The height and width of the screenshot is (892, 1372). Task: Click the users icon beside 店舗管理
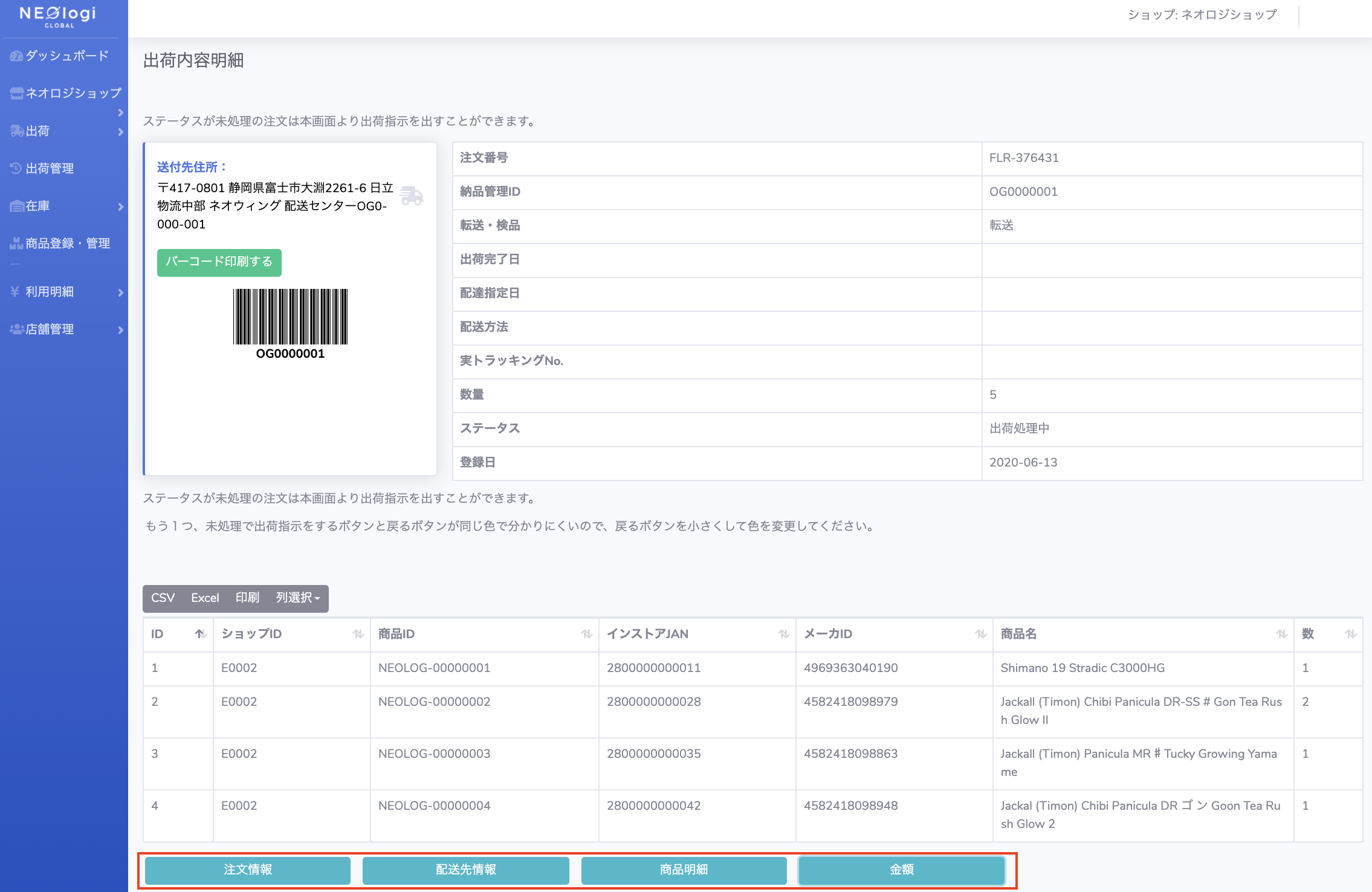point(16,329)
